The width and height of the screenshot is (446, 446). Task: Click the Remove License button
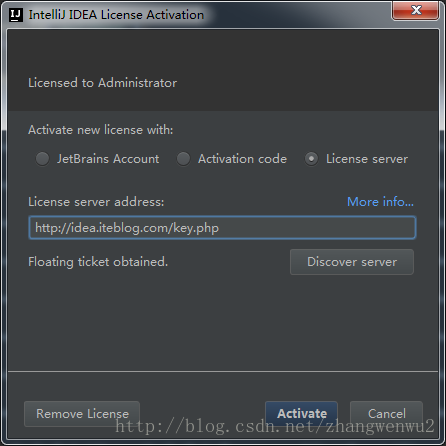82,414
